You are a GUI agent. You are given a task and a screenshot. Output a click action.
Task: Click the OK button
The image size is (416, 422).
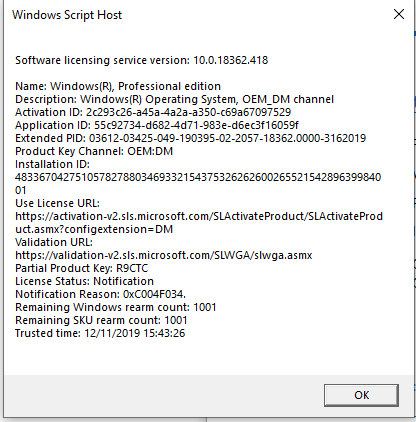tap(361, 395)
